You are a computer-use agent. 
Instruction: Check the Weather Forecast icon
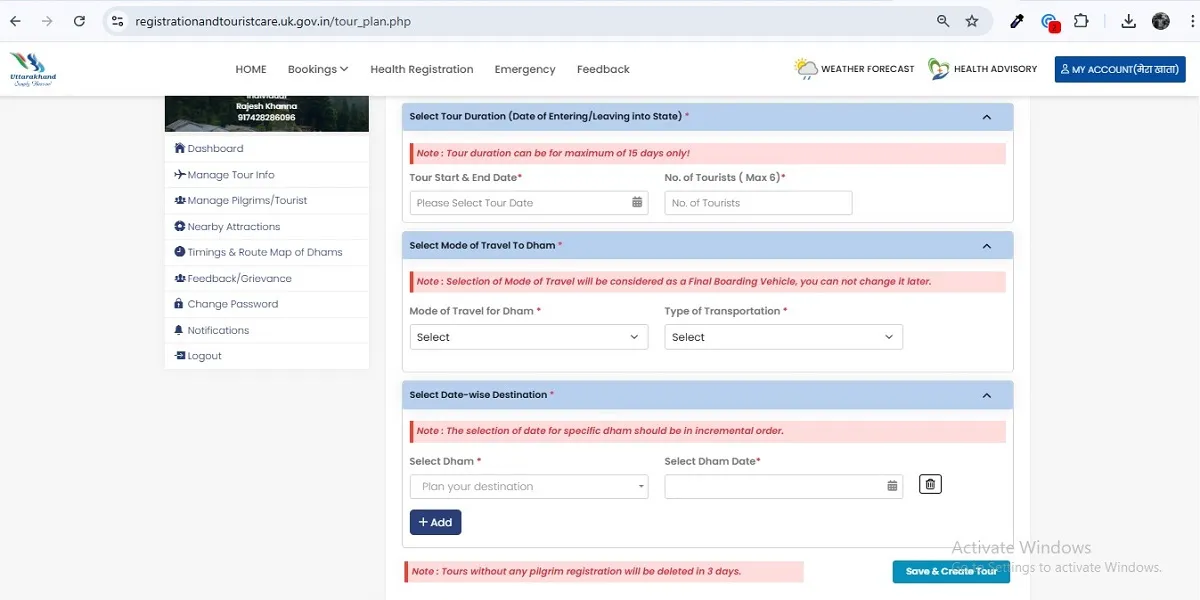coord(806,68)
